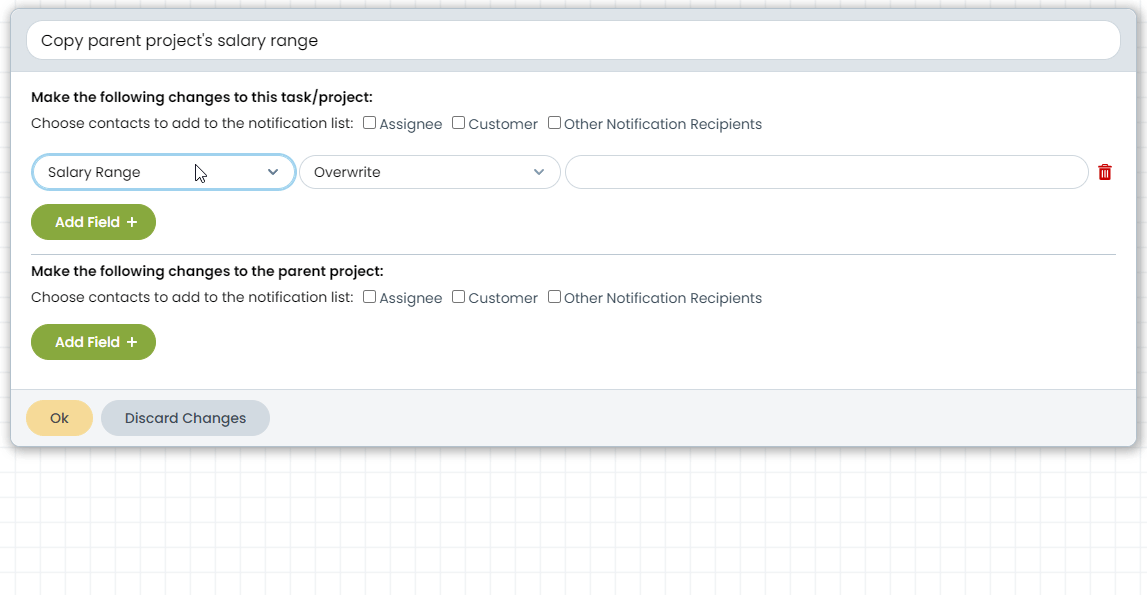
Task: Click the plus icon on the task/project Add Field button
Action: pyautogui.click(x=132, y=222)
